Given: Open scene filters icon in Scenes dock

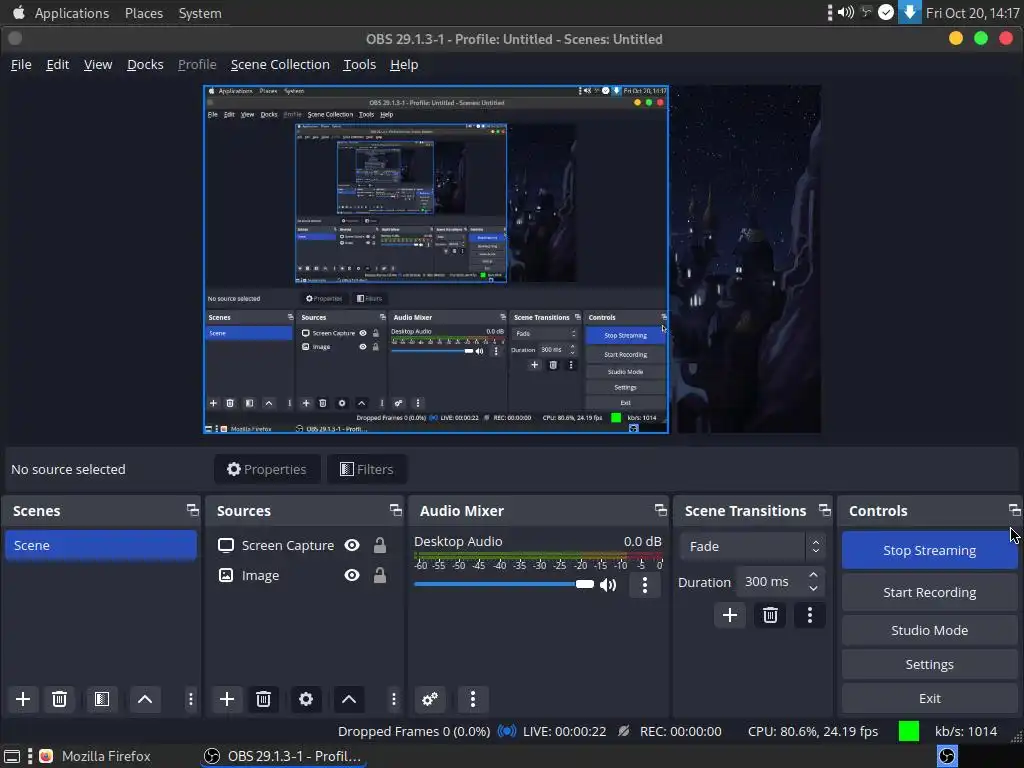Looking at the screenshot, I should point(102,699).
